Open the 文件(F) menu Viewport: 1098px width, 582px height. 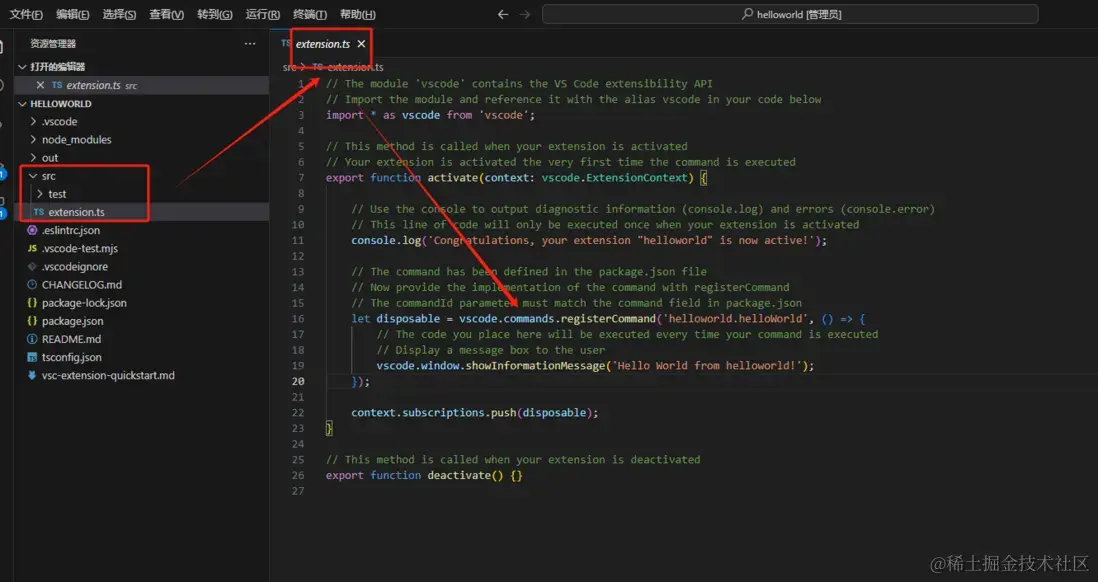[x=26, y=14]
